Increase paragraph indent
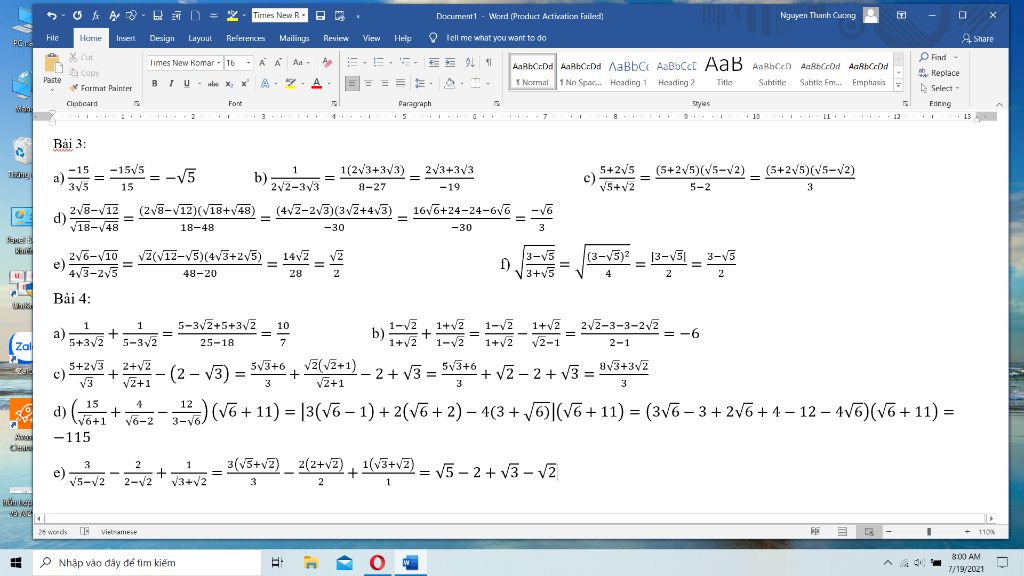Viewport: 1024px width, 576px height. tap(450, 63)
